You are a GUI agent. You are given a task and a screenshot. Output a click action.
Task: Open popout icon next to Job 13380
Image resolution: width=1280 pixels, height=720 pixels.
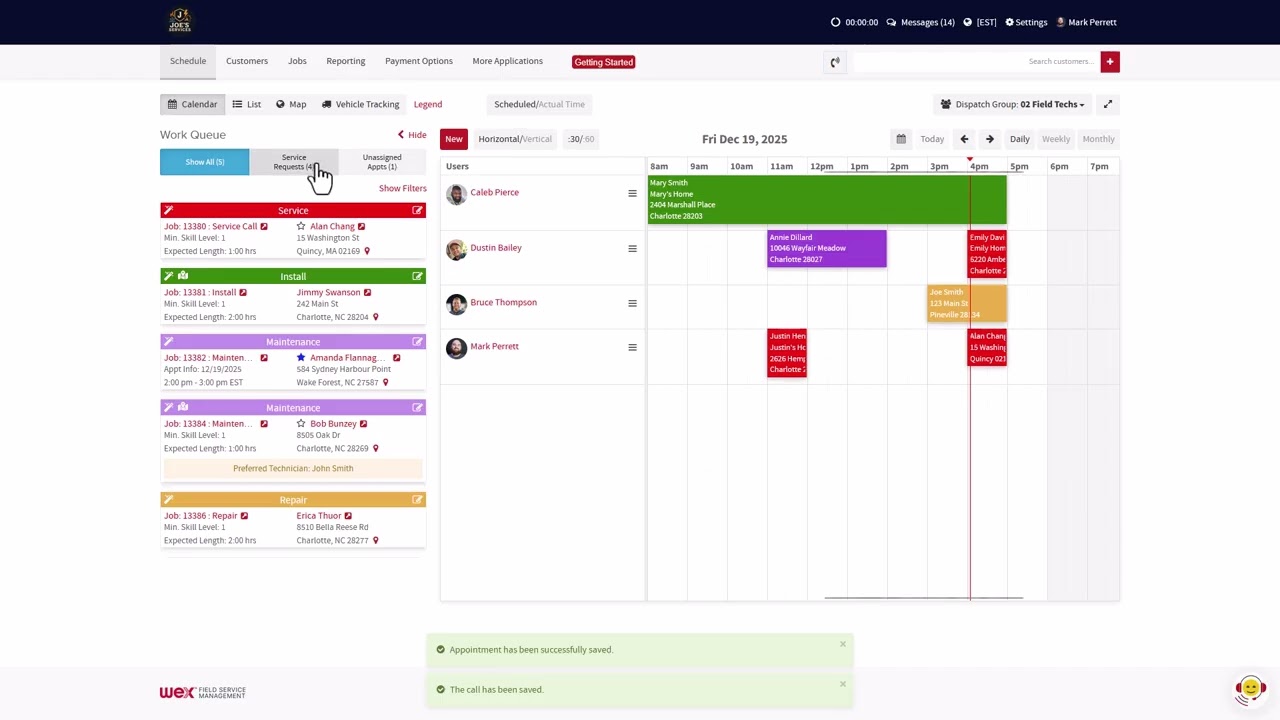(264, 226)
